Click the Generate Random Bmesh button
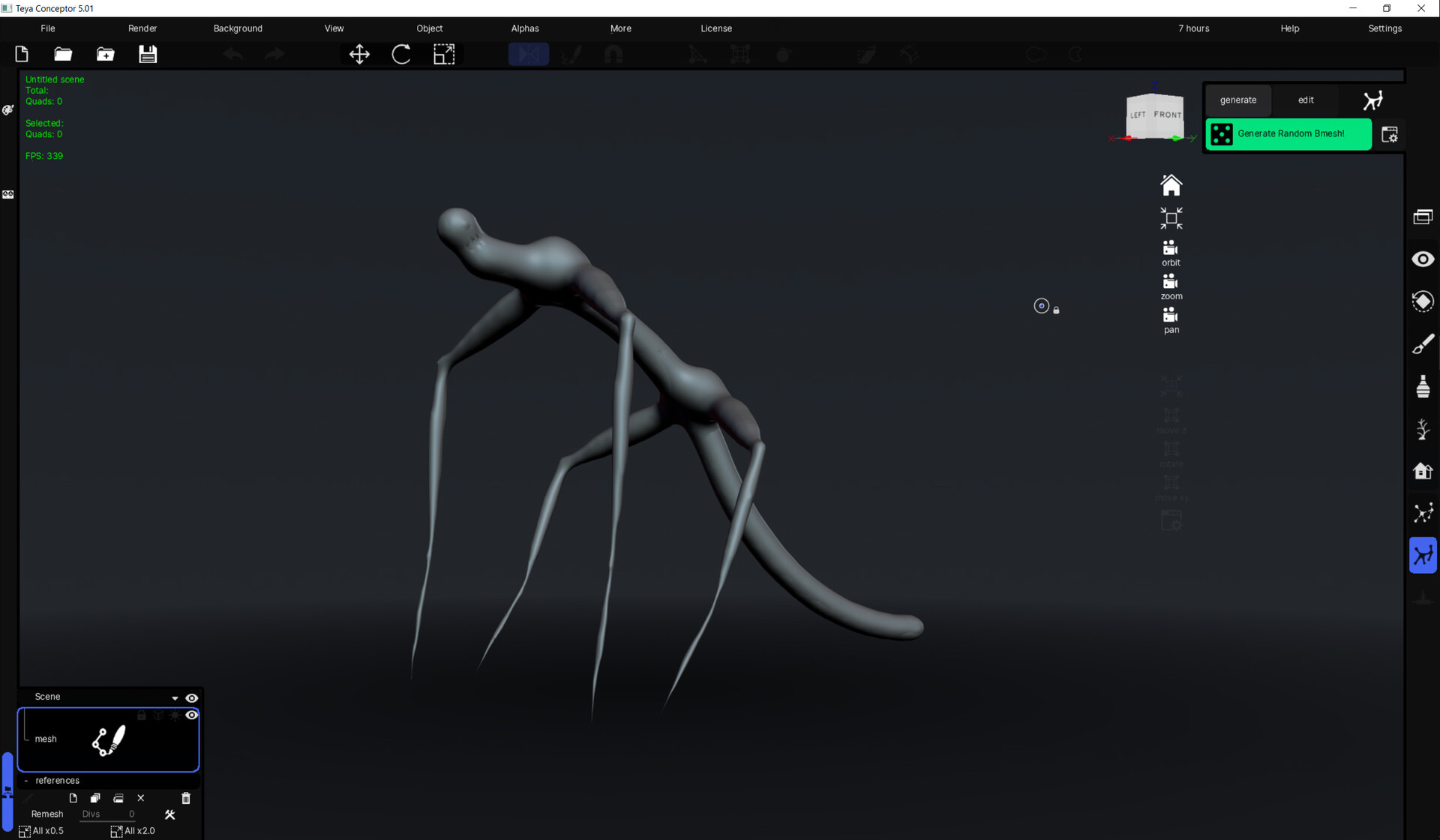Viewport: 1440px width, 840px height. [1288, 133]
